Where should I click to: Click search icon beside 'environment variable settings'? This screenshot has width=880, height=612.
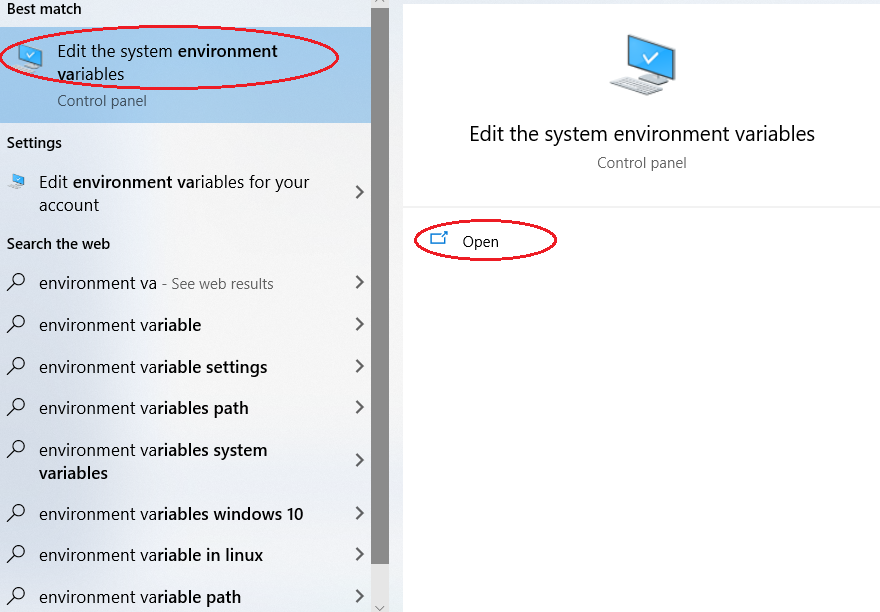click(x=16, y=366)
